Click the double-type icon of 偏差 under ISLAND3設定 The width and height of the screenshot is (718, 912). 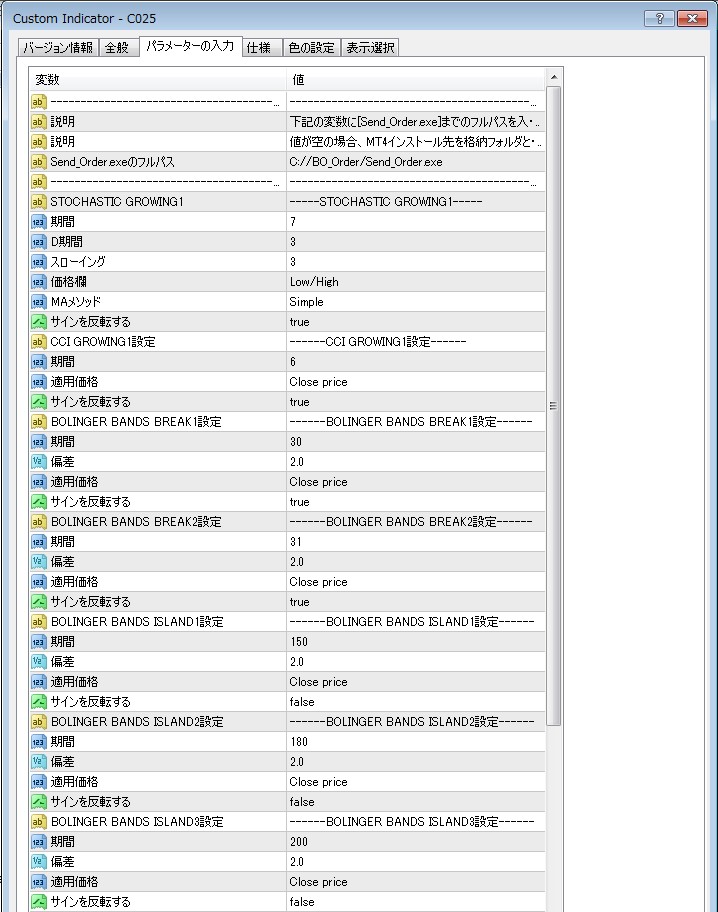(x=38, y=862)
